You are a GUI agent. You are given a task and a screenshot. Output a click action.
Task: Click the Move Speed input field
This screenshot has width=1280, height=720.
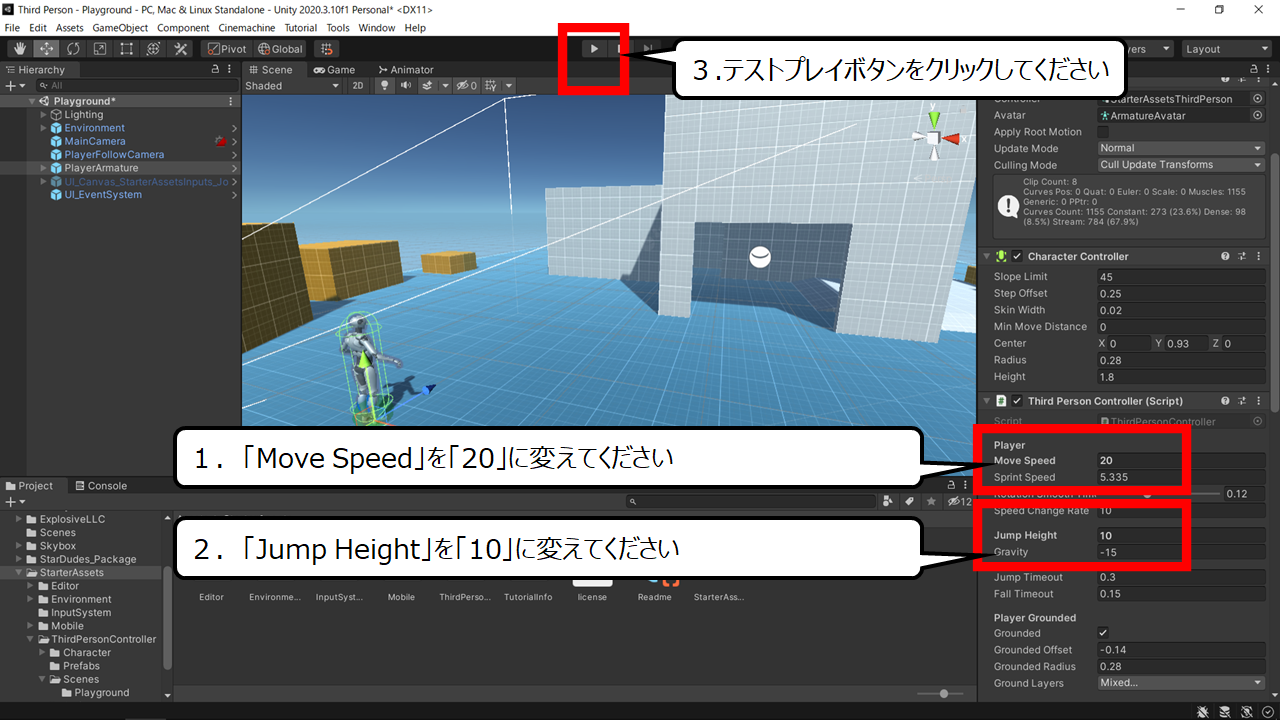[1181, 461]
